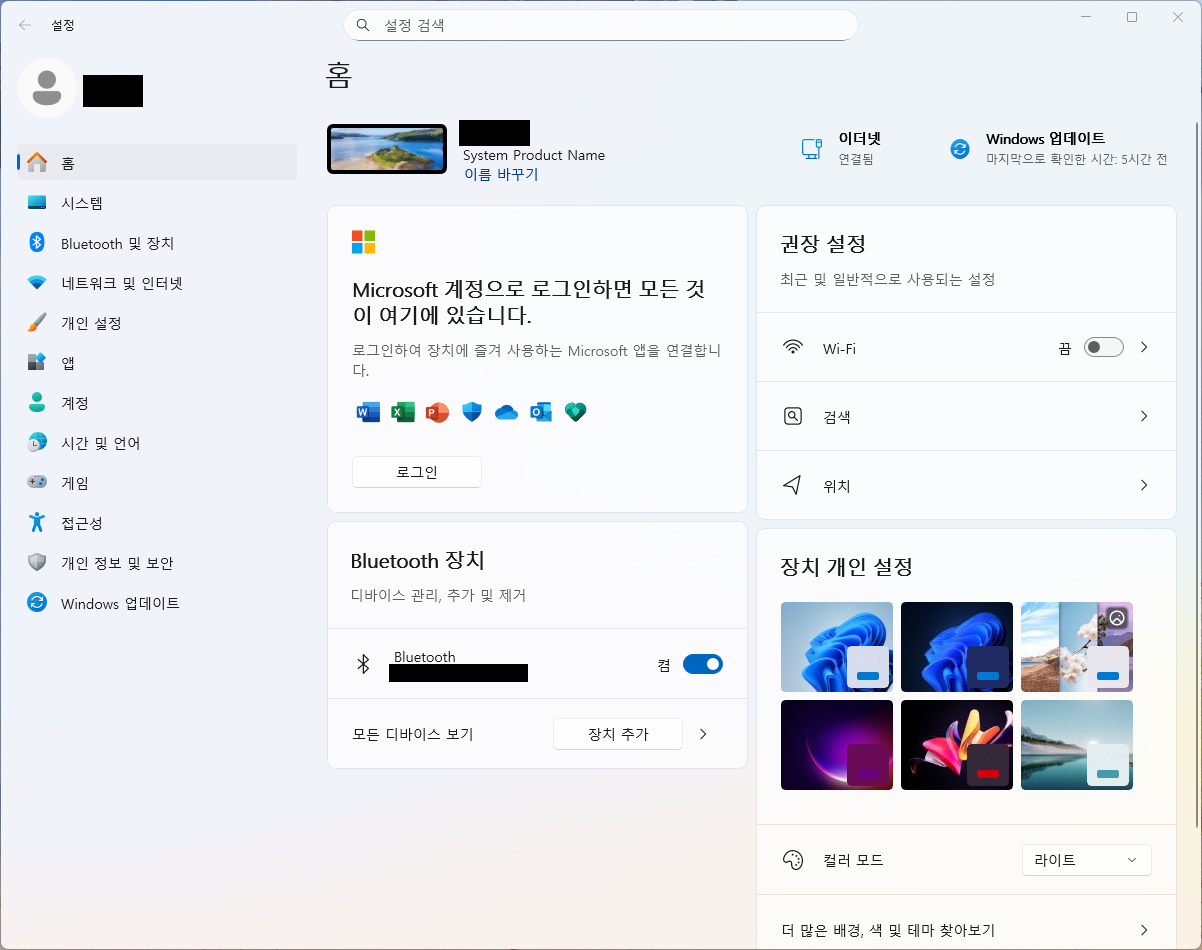This screenshot has height=950, width=1202.
Task: Click 게임 in the sidebar
Action: [157, 483]
